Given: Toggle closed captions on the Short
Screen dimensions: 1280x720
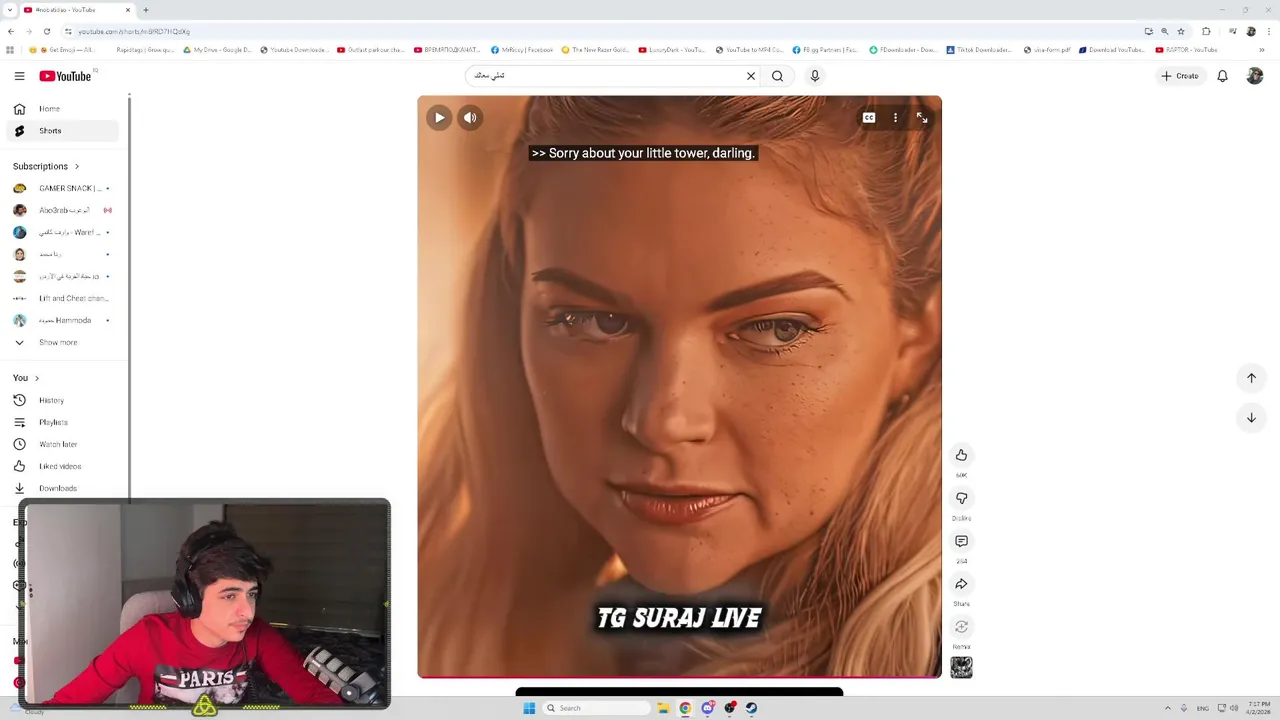Looking at the screenshot, I should pos(869,118).
